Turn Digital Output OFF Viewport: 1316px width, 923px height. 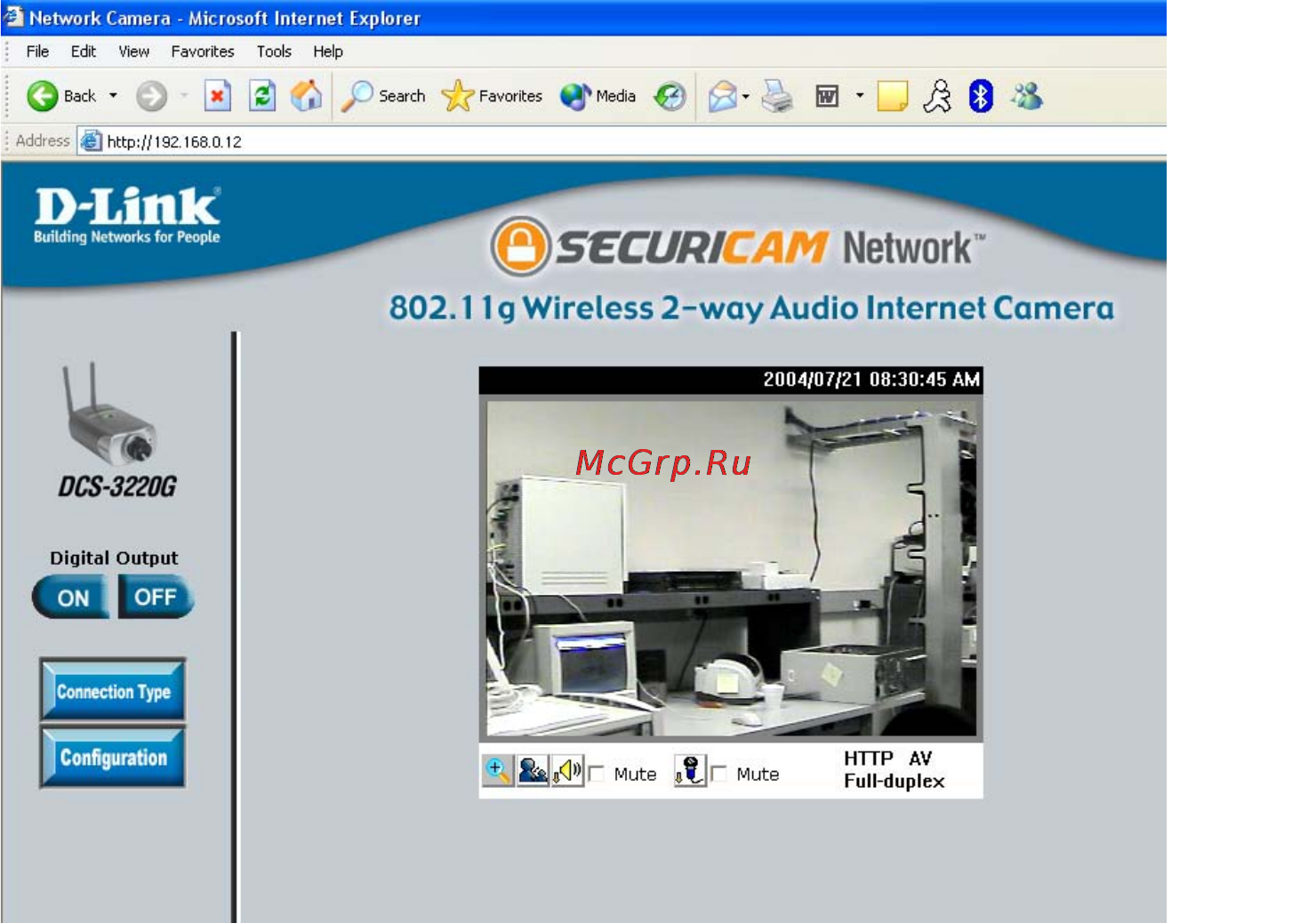tap(156, 598)
